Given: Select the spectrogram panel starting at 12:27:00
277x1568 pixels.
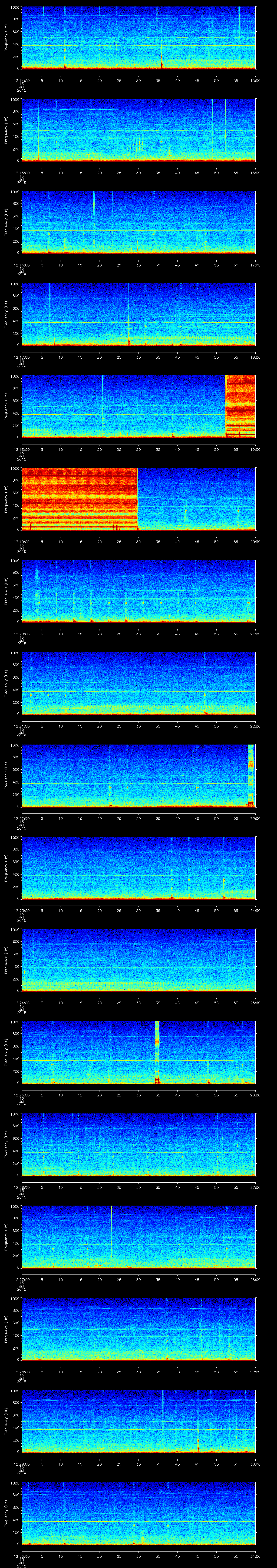Looking at the screenshot, I should pos(138,1237).
